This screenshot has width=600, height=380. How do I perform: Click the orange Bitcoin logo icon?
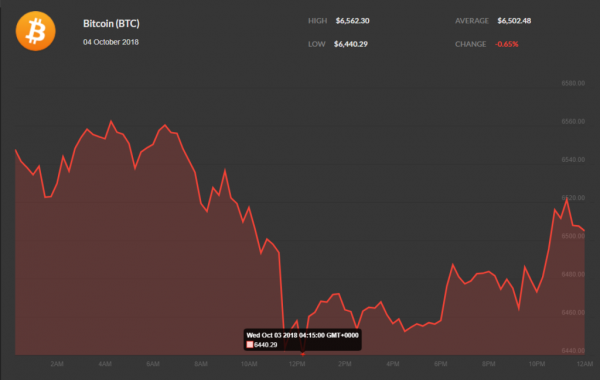(x=36, y=31)
